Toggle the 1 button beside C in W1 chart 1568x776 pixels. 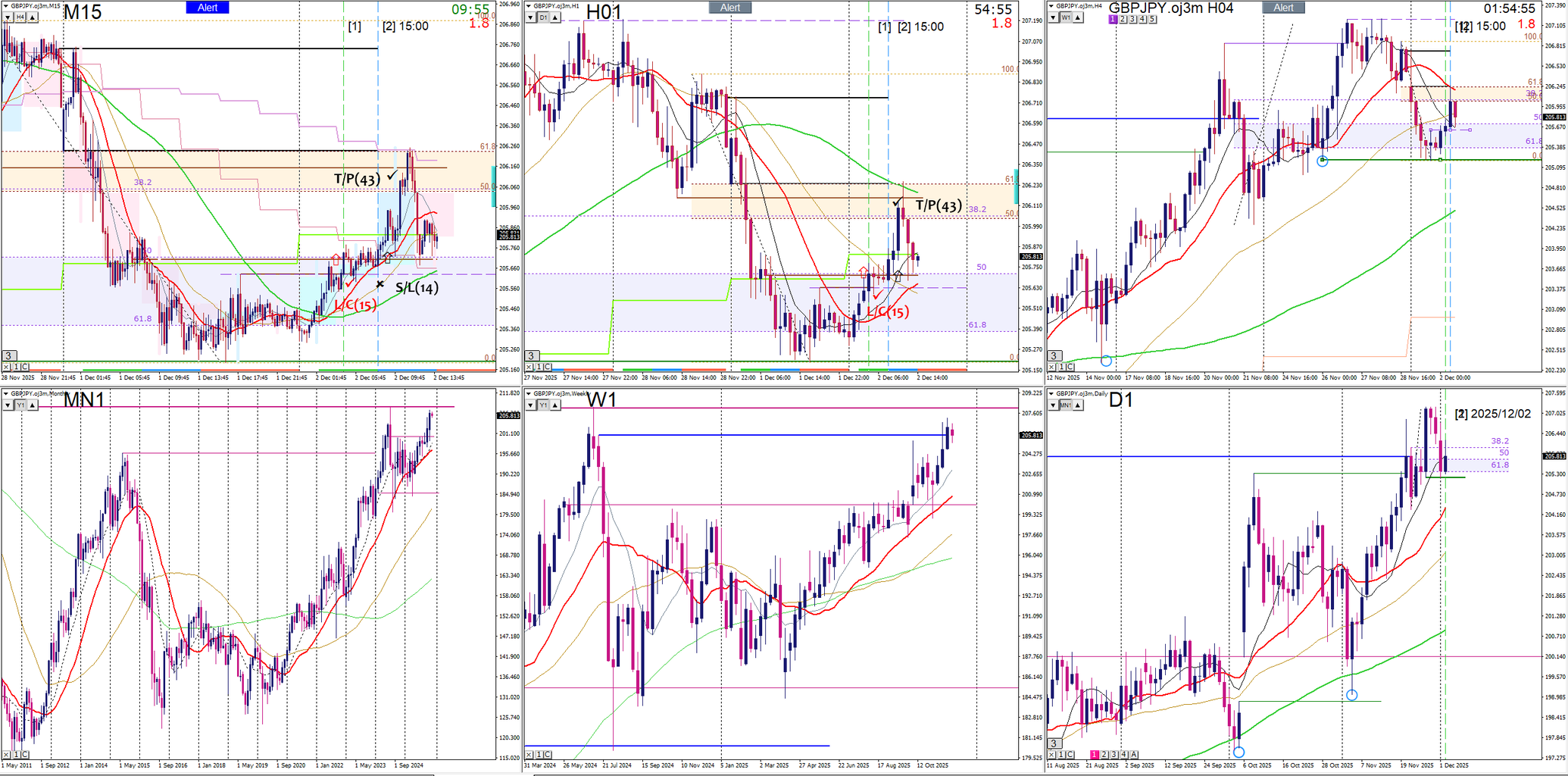pos(539,755)
